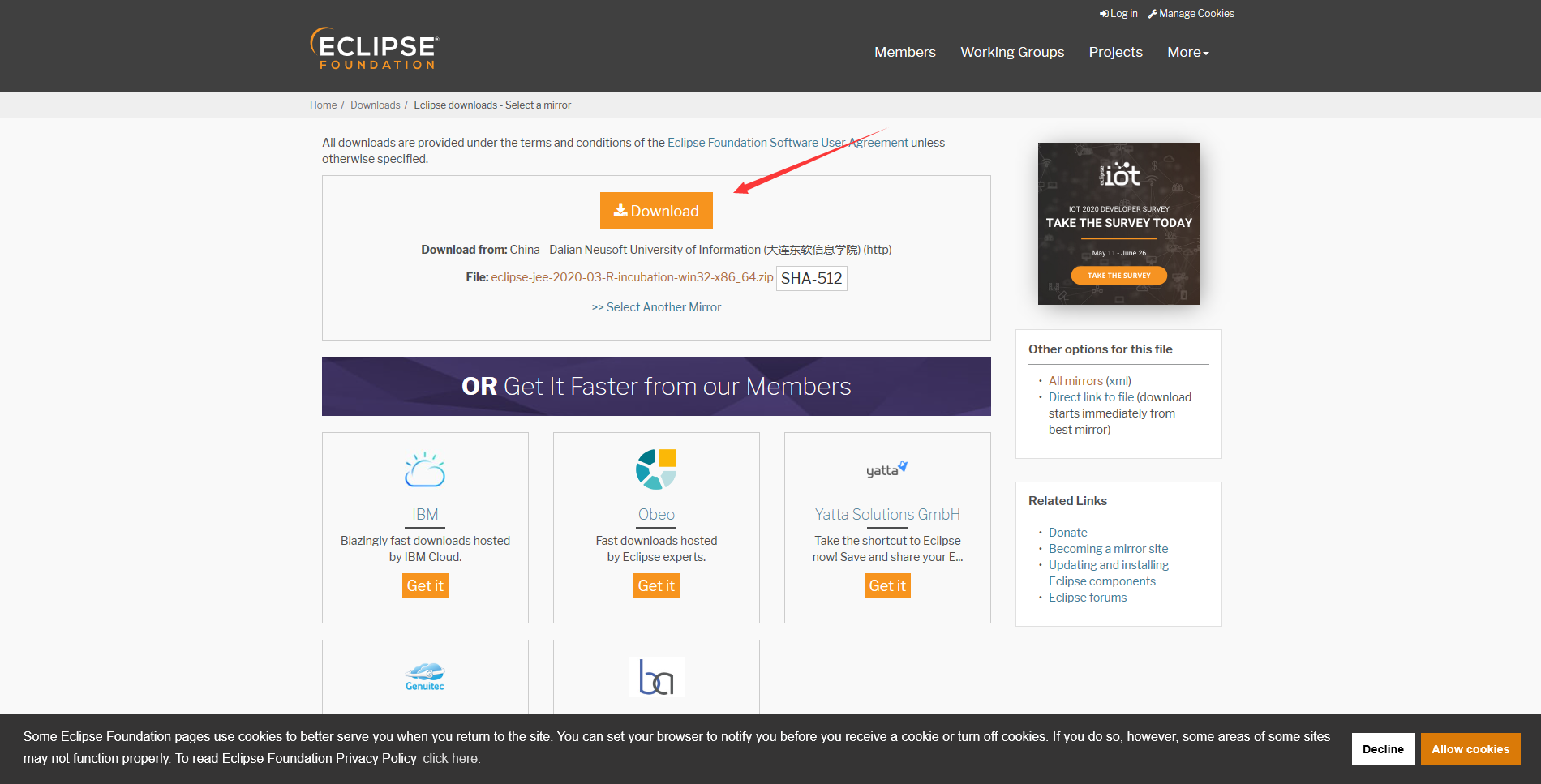Open the IBM member name link

425,515
